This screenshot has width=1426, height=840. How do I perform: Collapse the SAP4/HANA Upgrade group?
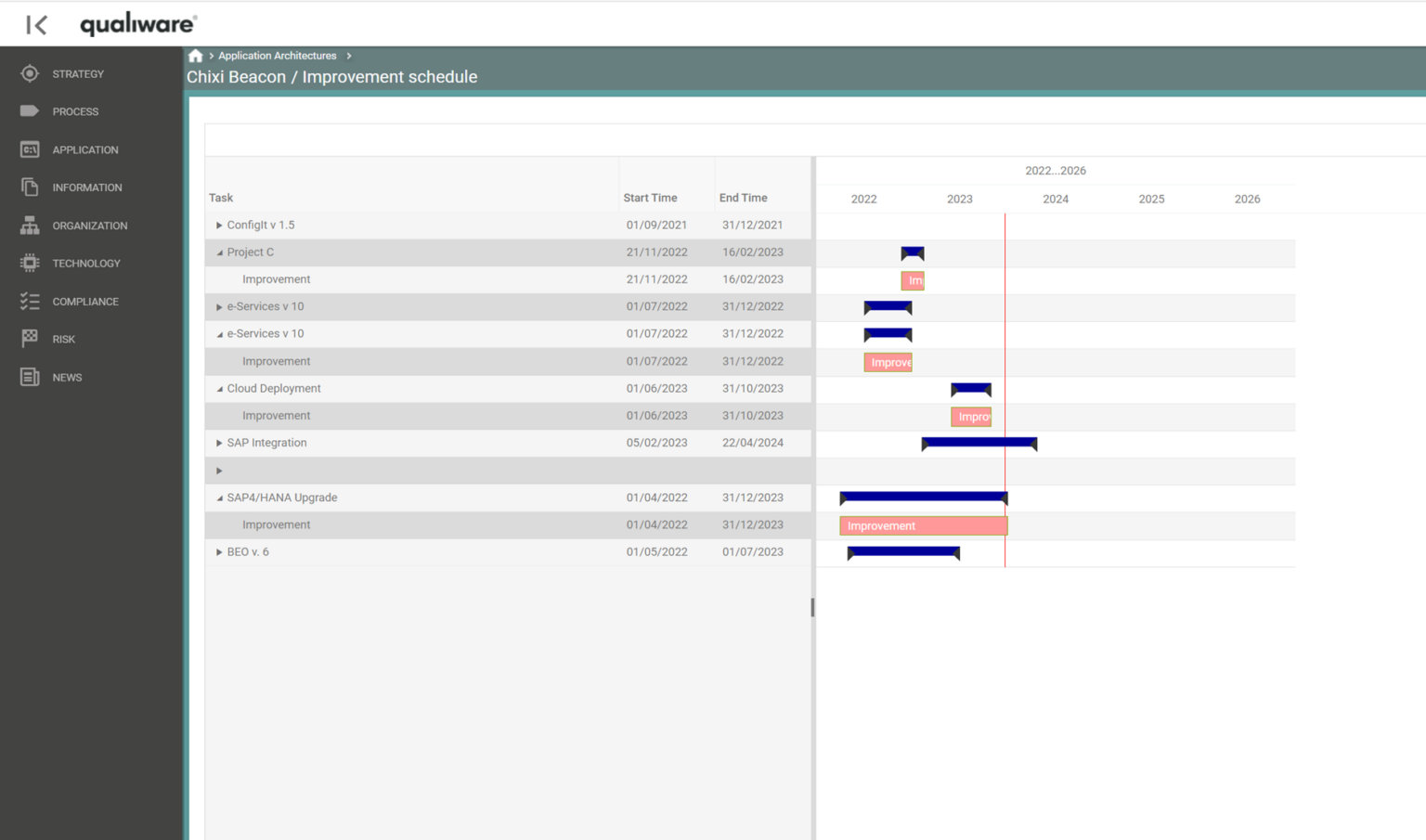tap(219, 498)
